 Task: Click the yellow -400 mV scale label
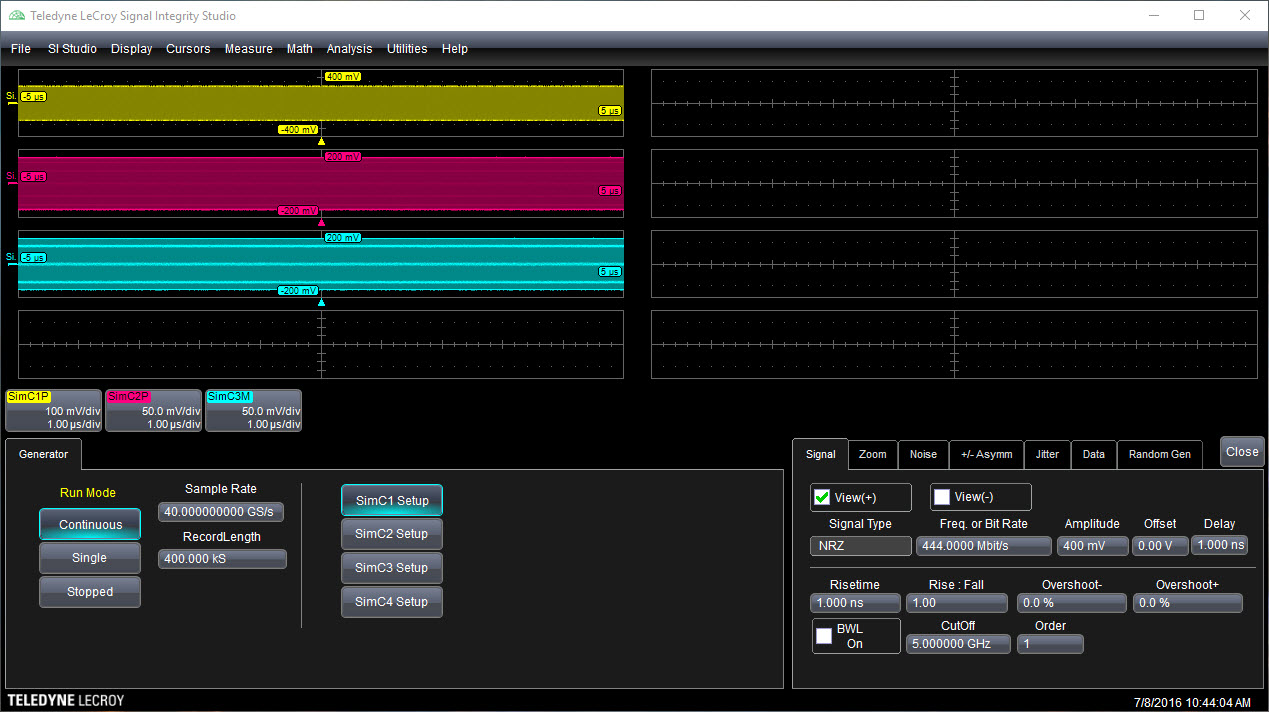pyautogui.click(x=298, y=130)
